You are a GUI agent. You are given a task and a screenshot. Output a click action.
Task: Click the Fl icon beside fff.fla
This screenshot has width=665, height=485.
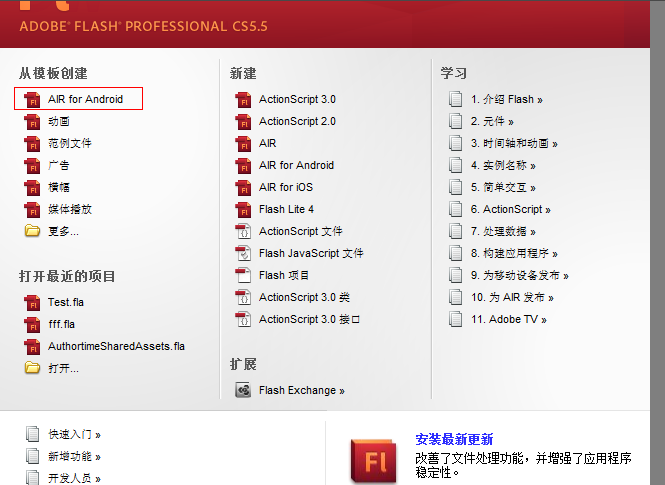tap(32, 324)
